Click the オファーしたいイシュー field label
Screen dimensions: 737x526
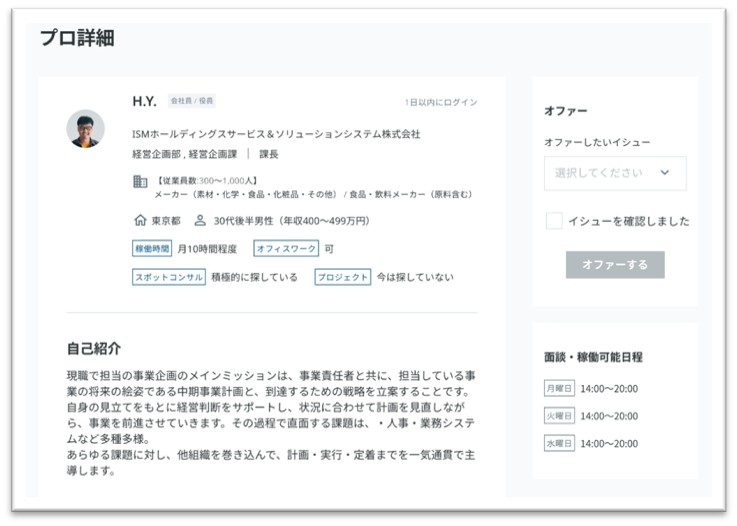click(597, 142)
